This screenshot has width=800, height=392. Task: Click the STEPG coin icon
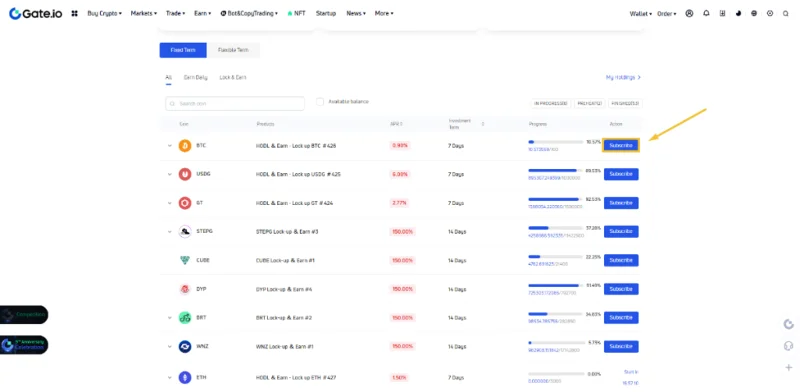[185, 231]
